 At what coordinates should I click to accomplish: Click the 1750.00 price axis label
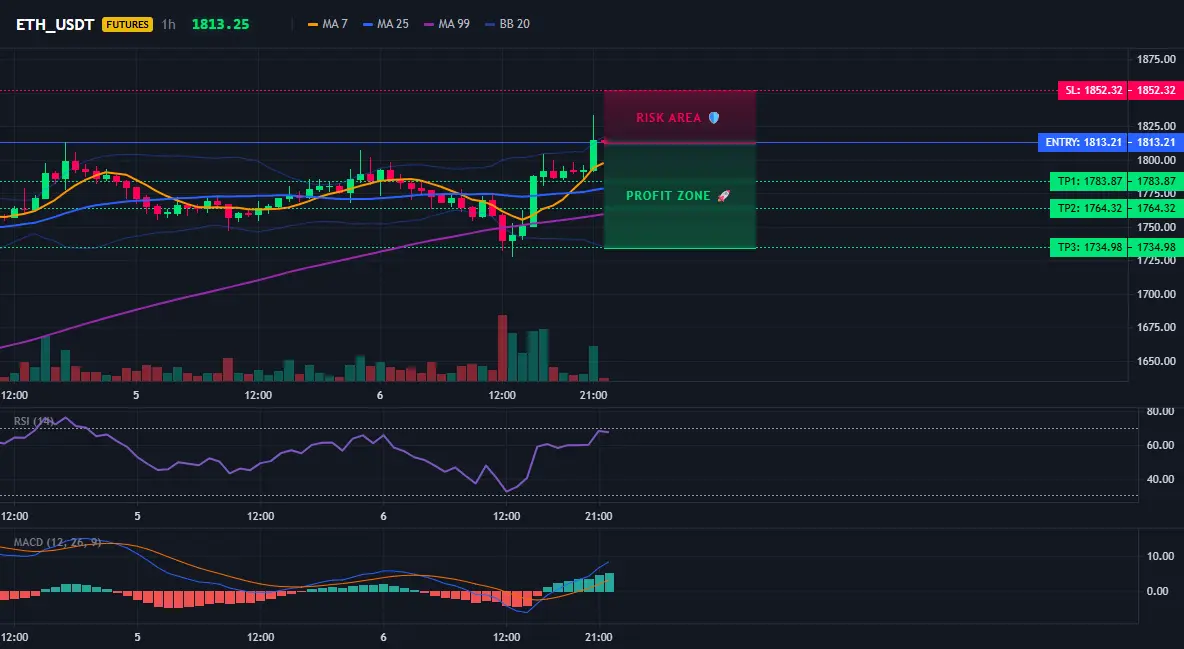coord(1156,227)
